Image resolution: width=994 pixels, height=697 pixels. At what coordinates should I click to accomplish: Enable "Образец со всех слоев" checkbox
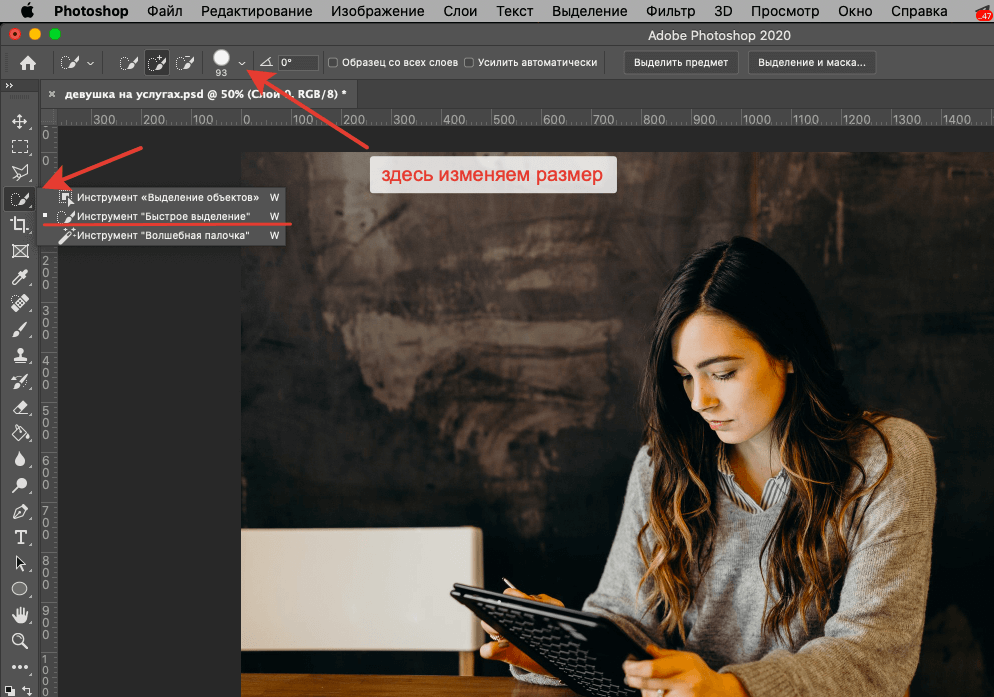[x=334, y=63]
